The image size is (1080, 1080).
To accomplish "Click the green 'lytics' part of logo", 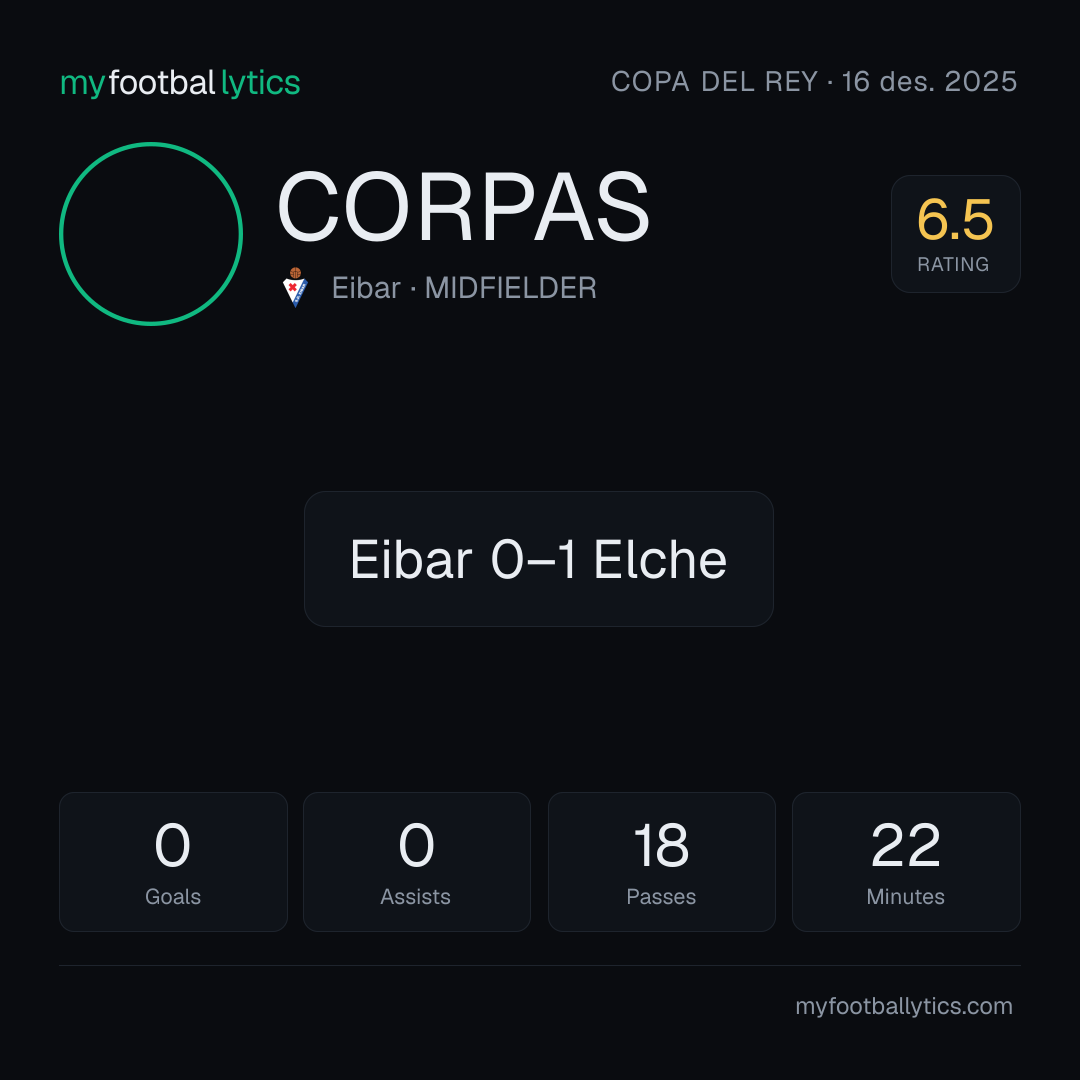I will pos(260,83).
